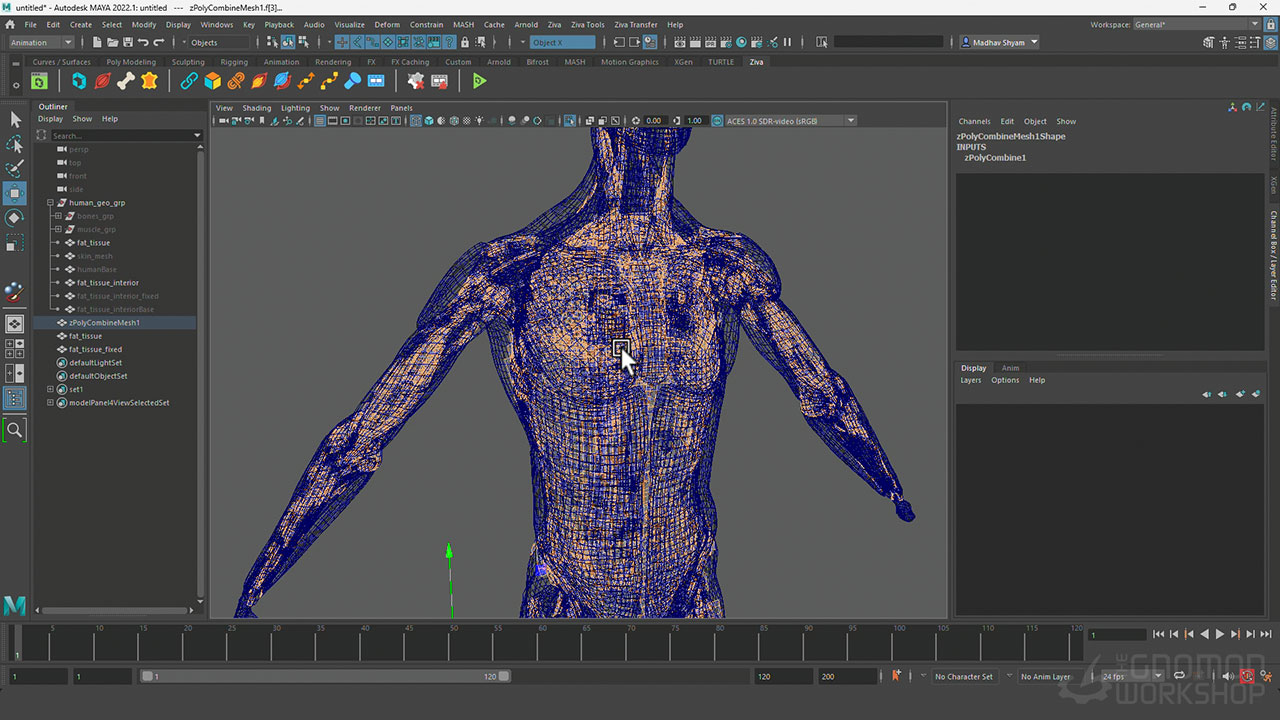This screenshot has width=1280, height=720.
Task: Toggle the lock selection padlock icon
Action: tap(465, 42)
